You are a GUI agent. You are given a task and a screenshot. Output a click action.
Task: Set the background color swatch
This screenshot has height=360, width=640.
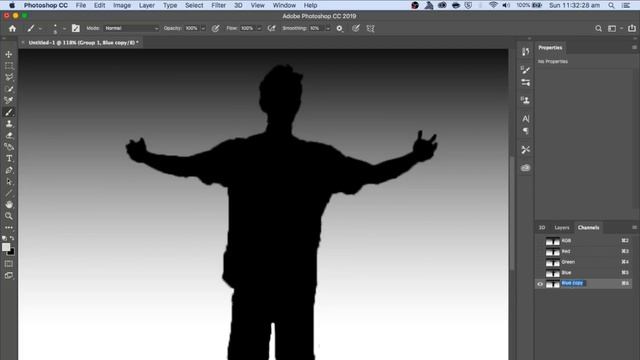coord(12,253)
